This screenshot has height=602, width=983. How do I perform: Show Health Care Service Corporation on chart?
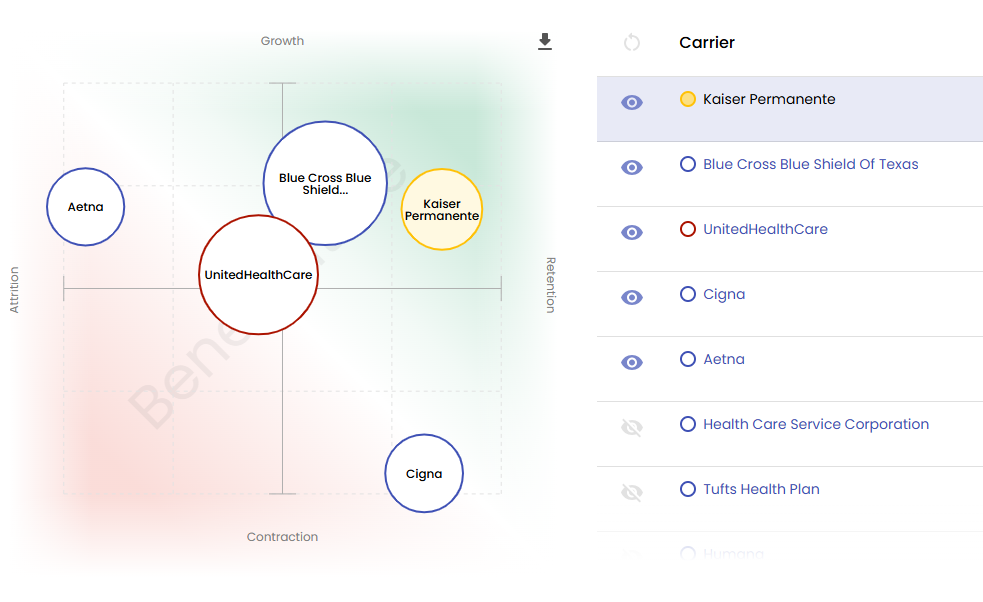click(x=632, y=427)
